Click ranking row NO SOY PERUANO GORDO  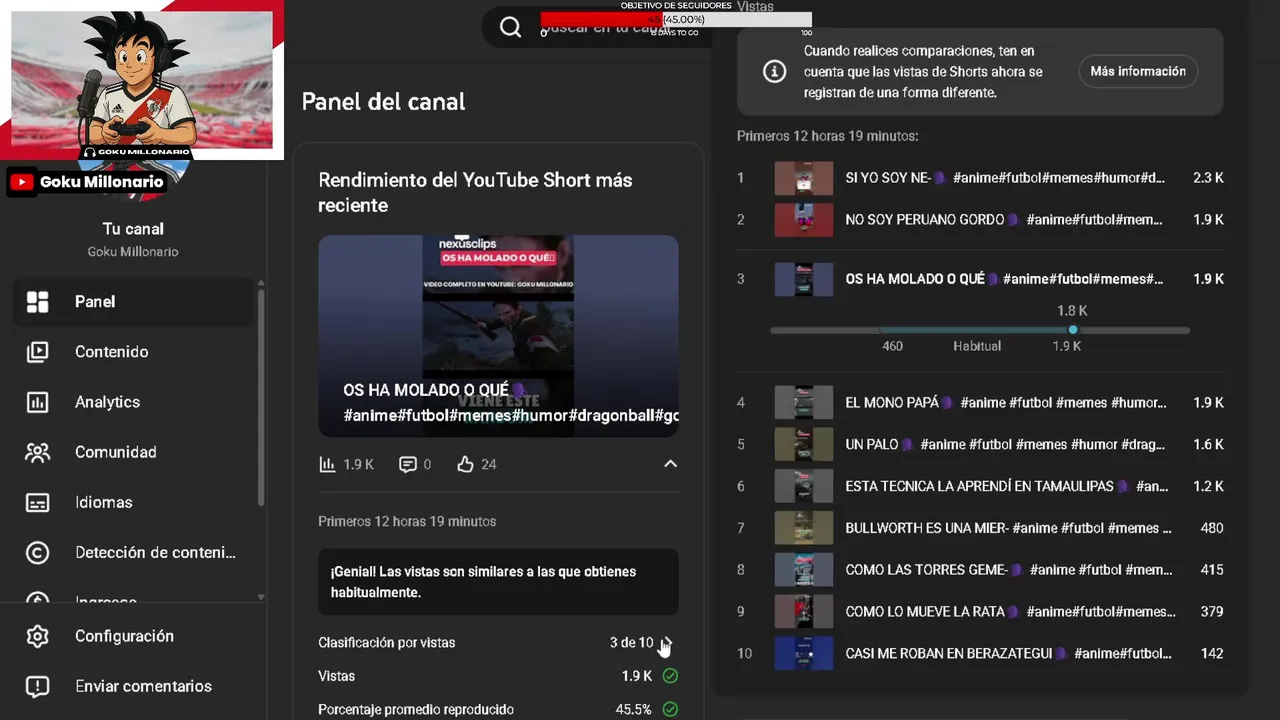980,220
